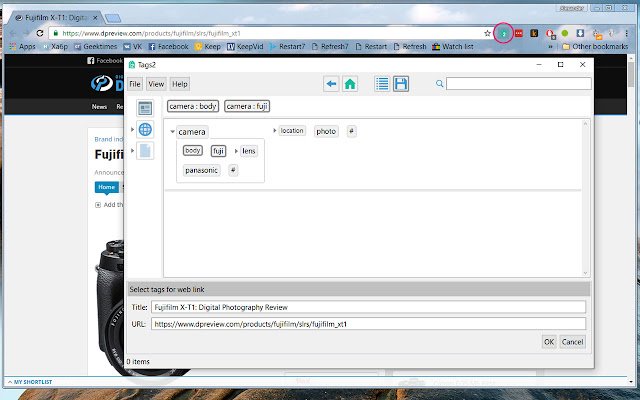This screenshot has width=640, height=400.
Task: Expand the location tag group
Action: pos(275,131)
